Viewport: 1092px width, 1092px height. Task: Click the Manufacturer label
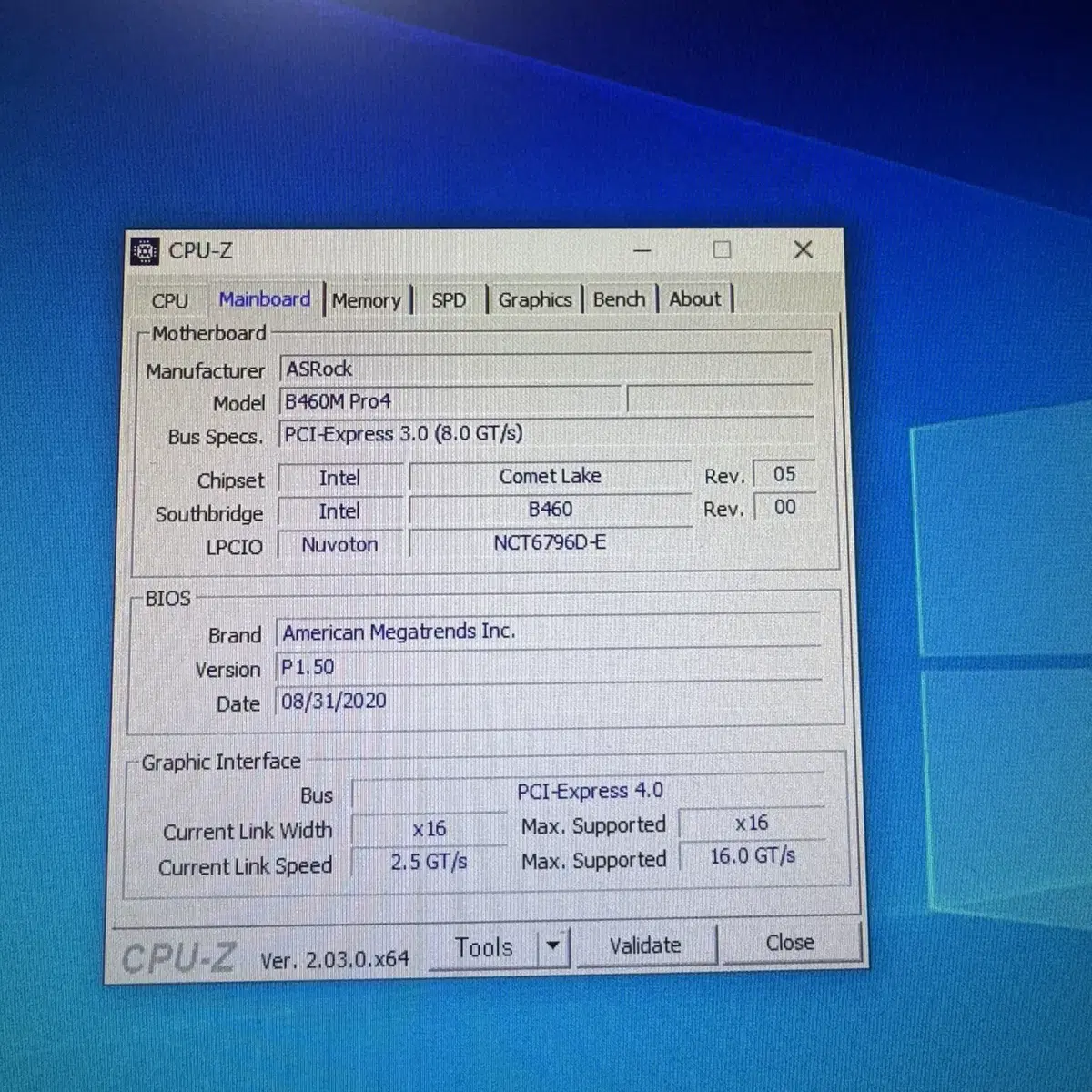(x=205, y=371)
